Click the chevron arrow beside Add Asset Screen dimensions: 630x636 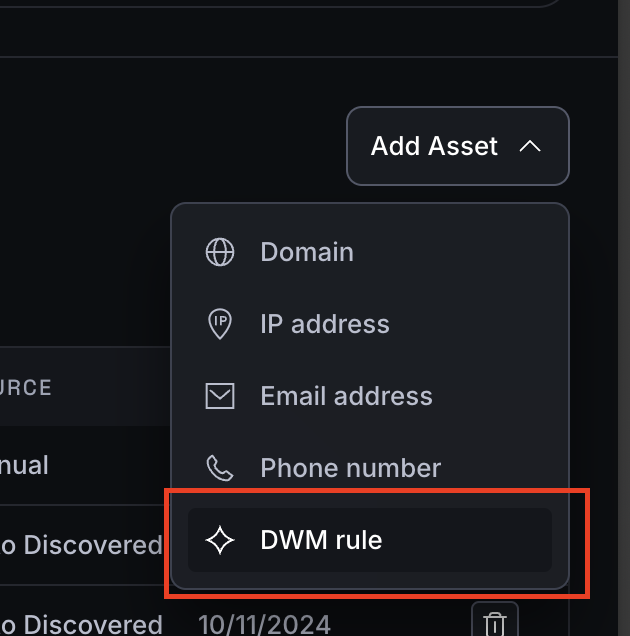coord(530,146)
